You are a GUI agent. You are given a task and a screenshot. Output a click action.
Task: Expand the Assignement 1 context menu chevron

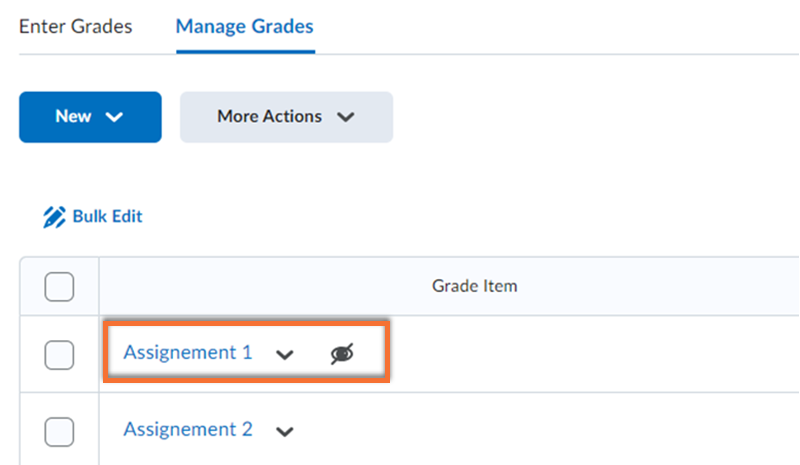click(x=285, y=354)
